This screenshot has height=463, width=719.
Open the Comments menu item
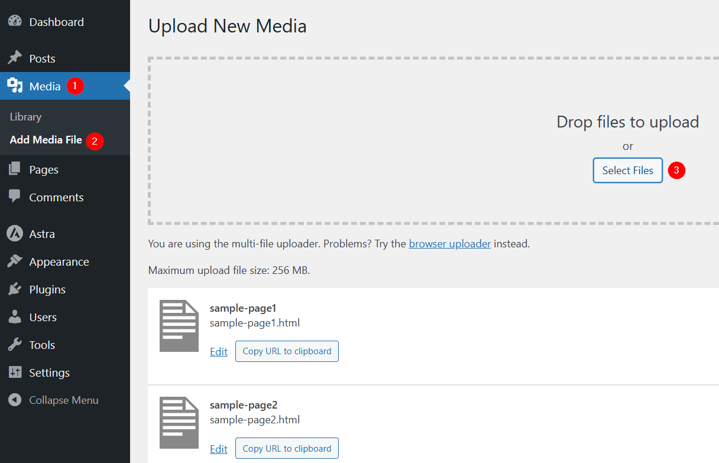pyautogui.click(x=65, y=197)
